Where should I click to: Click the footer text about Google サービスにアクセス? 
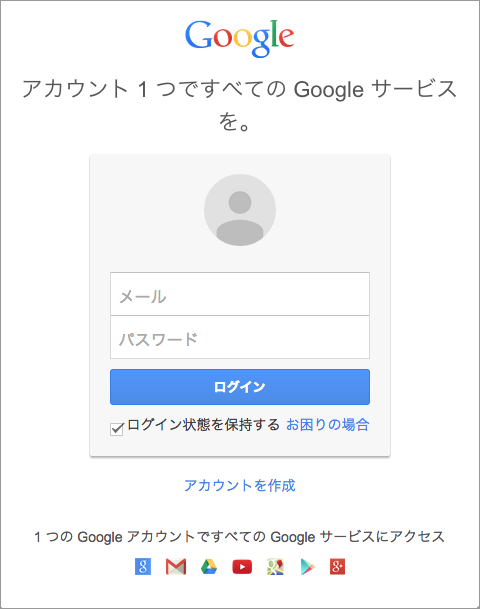(240, 537)
